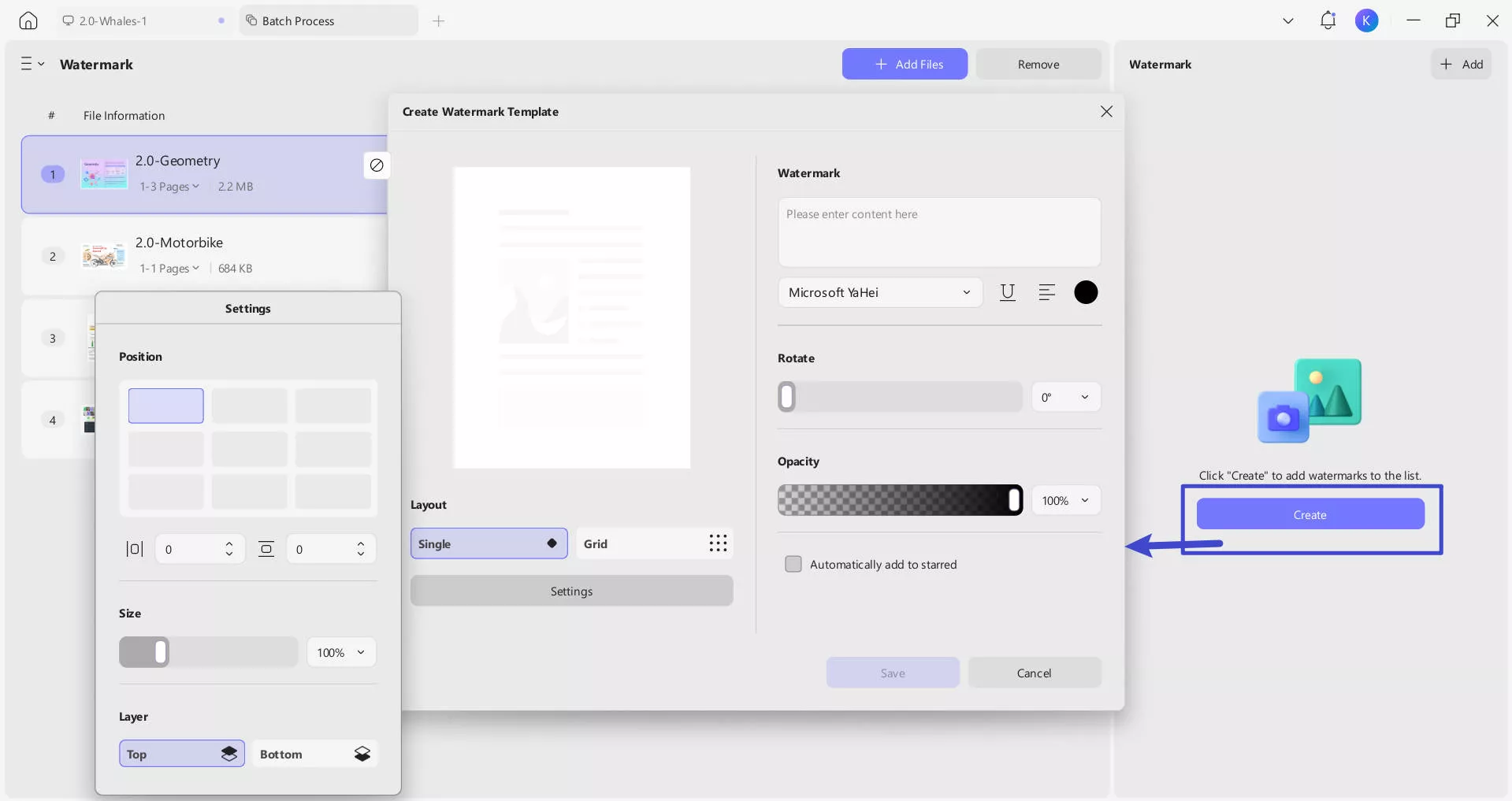
Task: Open the sidebar list menu icon
Action: pos(32,64)
